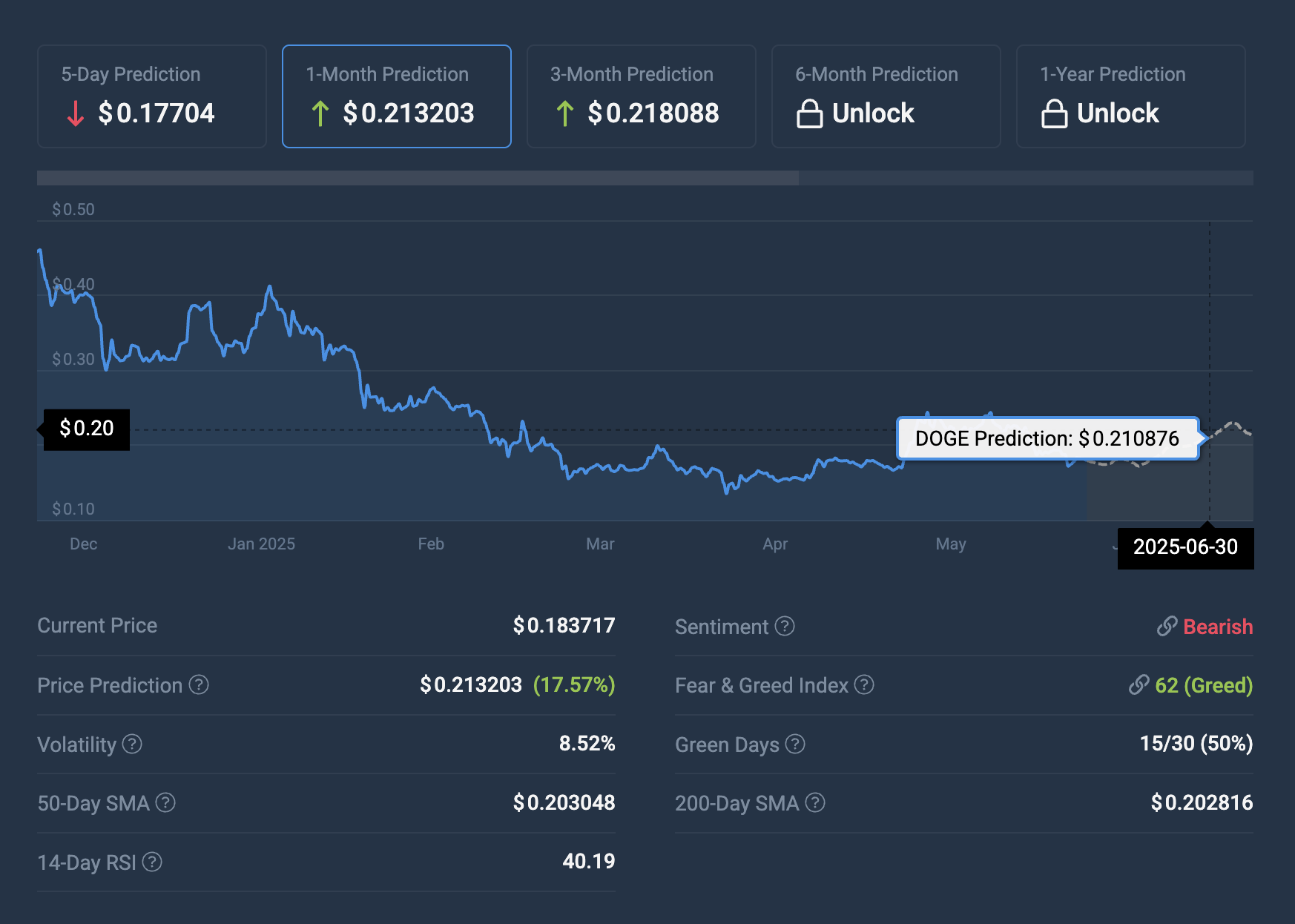
Task: Click the green up arrow beside $0.213203 card
Action: pos(320,113)
